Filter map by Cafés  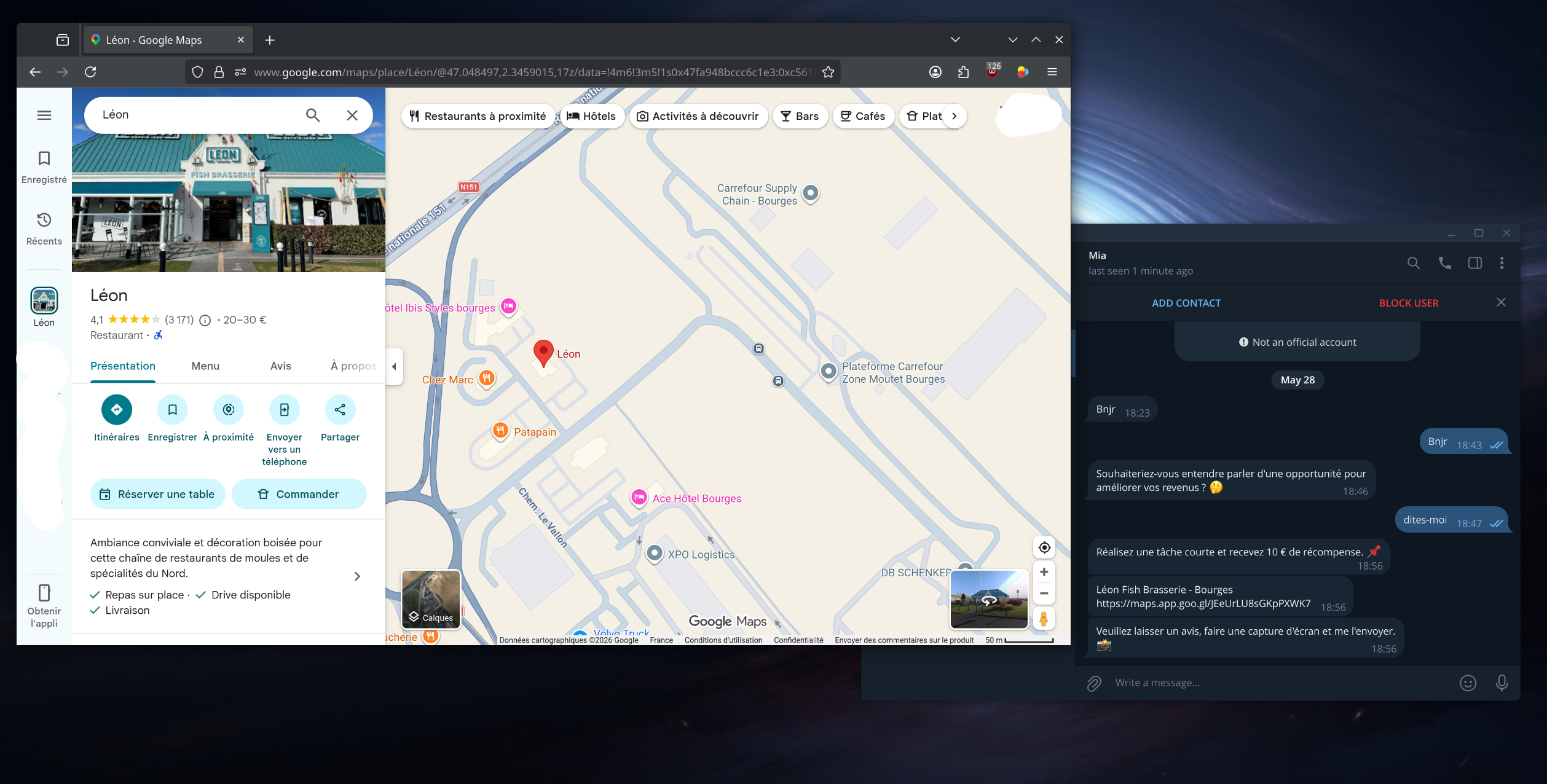pos(863,116)
